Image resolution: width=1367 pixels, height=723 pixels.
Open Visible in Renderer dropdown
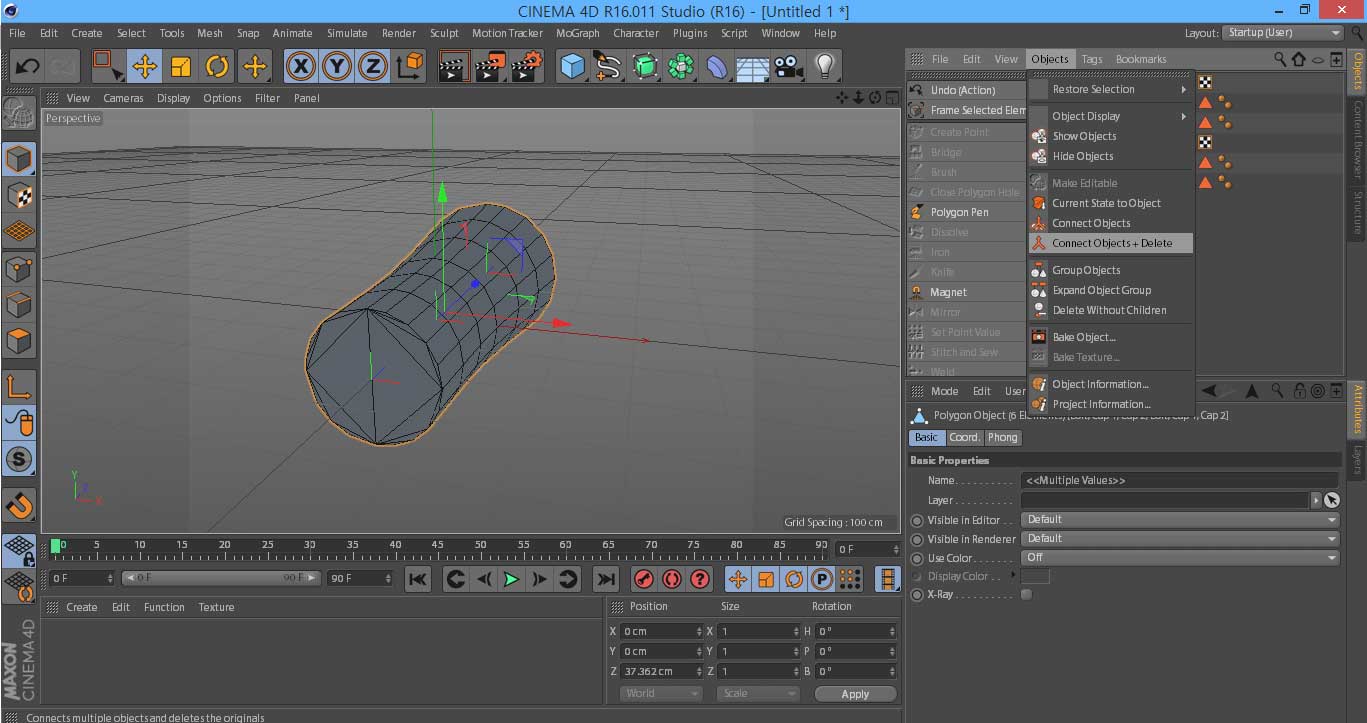tap(1180, 539)
